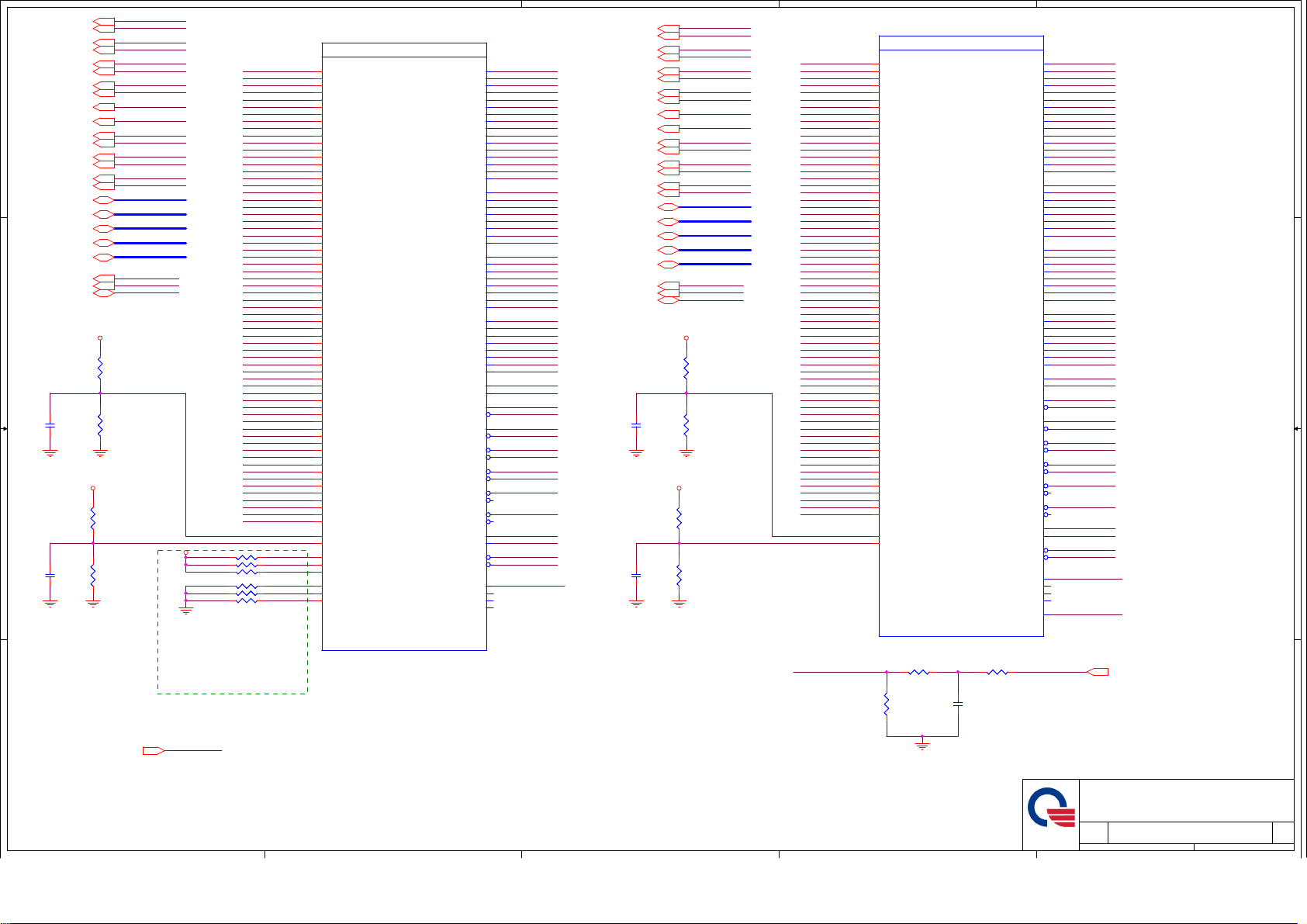Select the right IC block's title bar
1307x924 pixels.
[961, 43]
